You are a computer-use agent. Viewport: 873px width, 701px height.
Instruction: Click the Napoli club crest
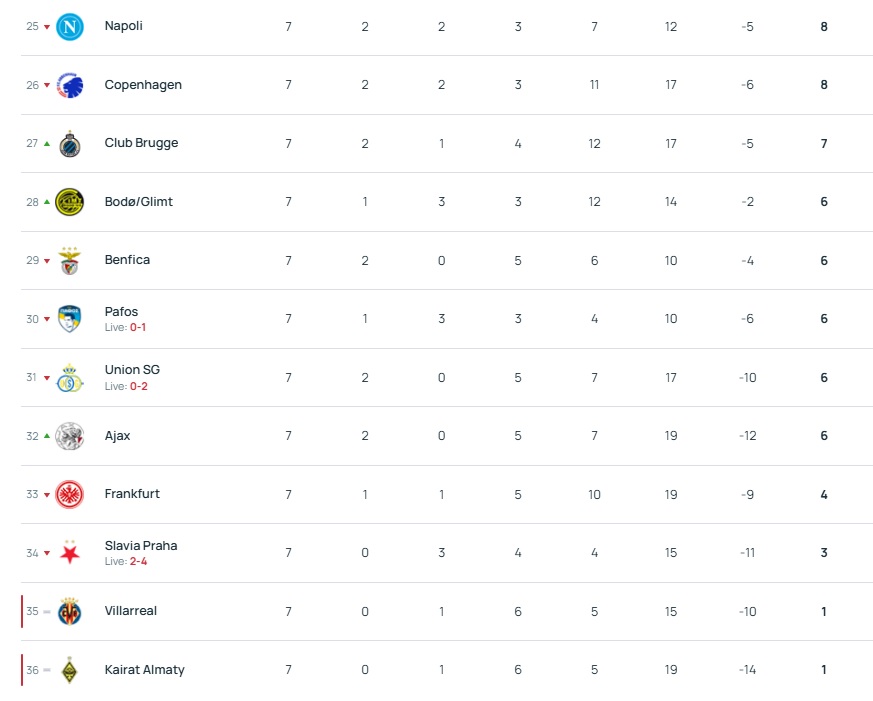click(x=70, y=27)
